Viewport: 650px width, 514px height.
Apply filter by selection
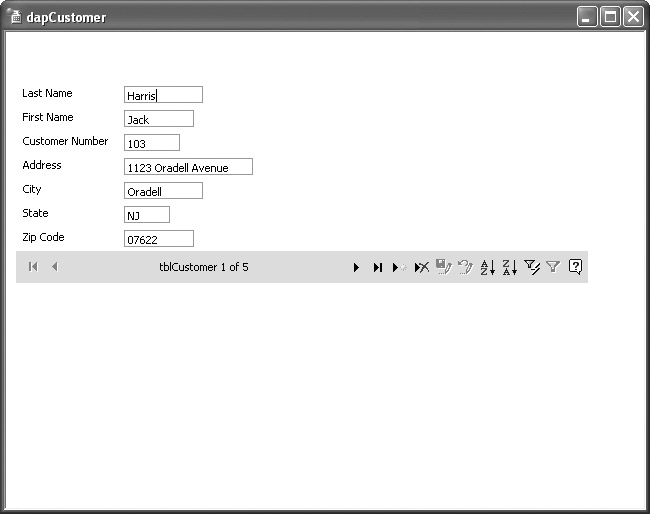pyautogui.click(x=532, y=267)
